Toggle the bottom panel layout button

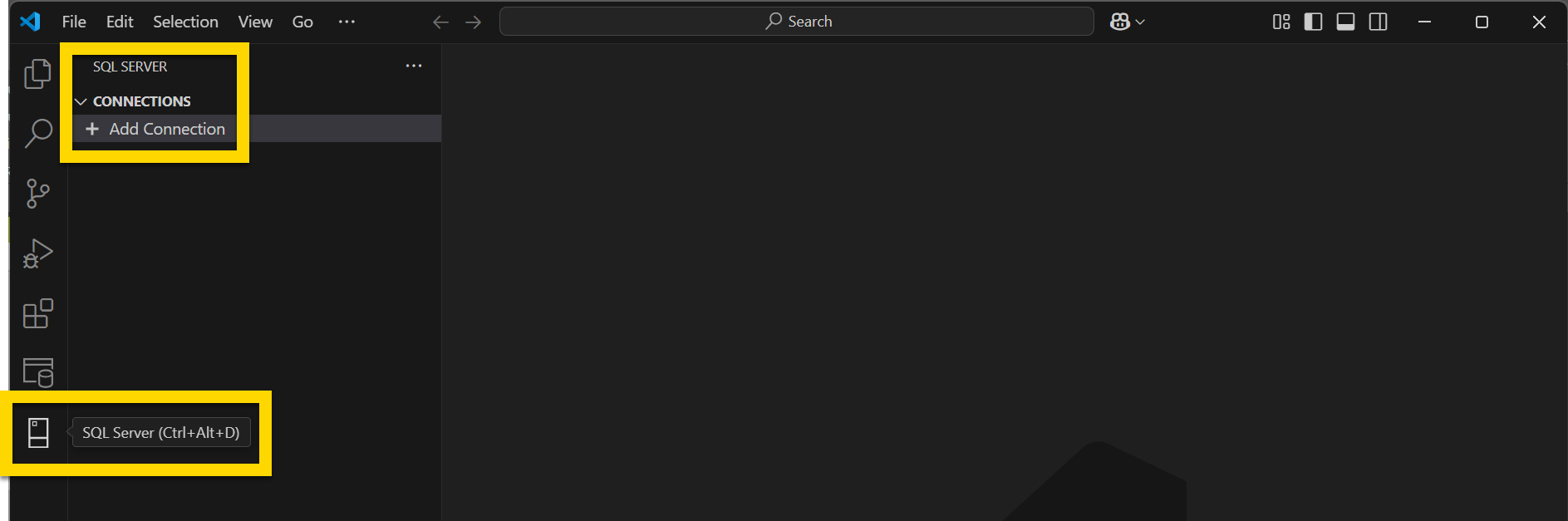tap(1345, 22)
